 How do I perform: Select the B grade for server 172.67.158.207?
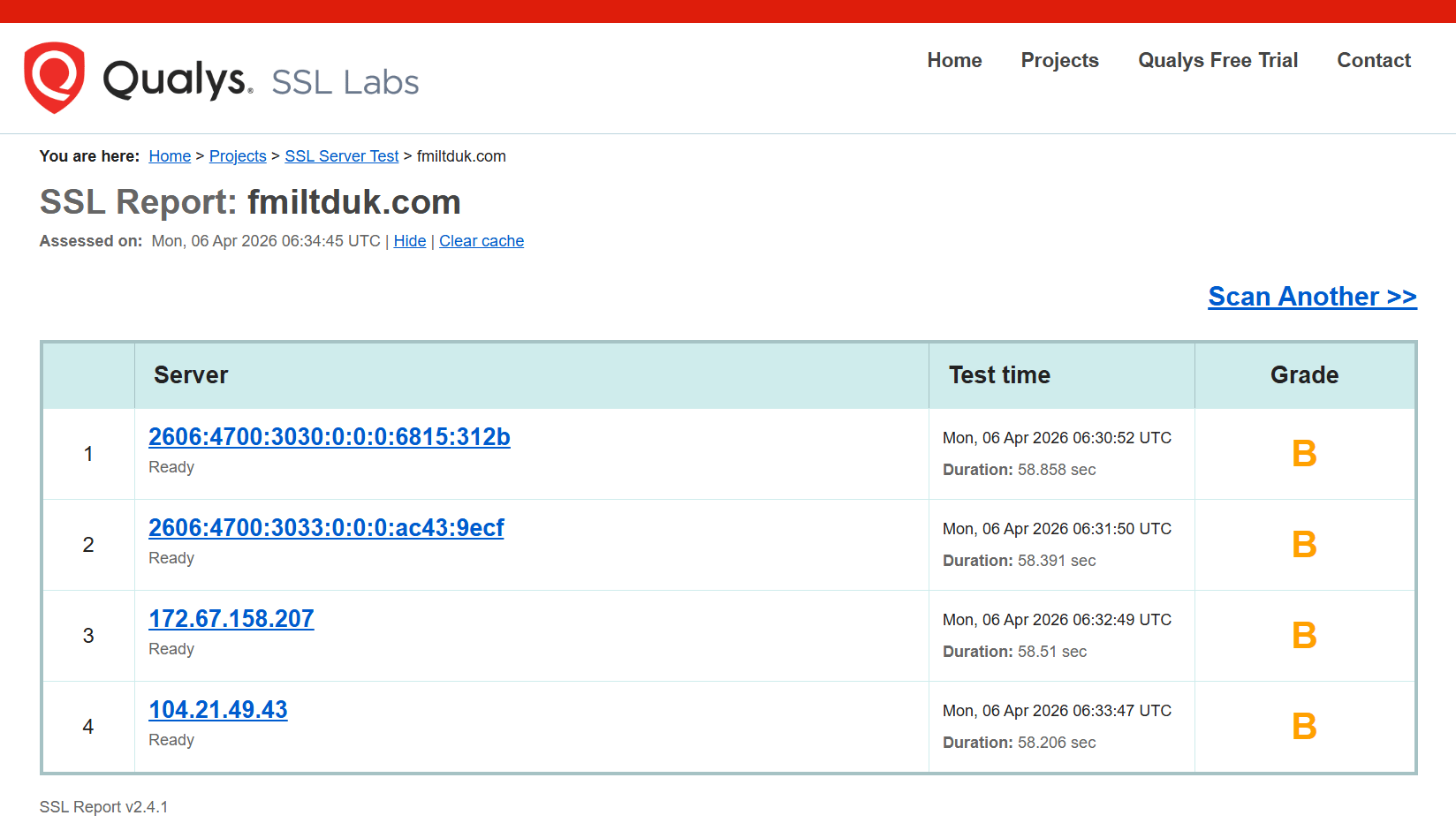click(1304, 636)
